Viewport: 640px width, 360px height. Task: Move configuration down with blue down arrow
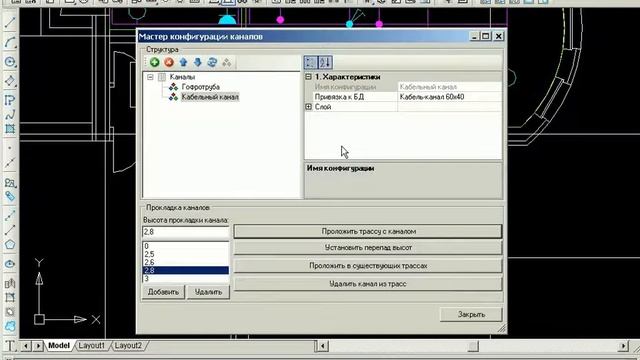pos(198,62)
